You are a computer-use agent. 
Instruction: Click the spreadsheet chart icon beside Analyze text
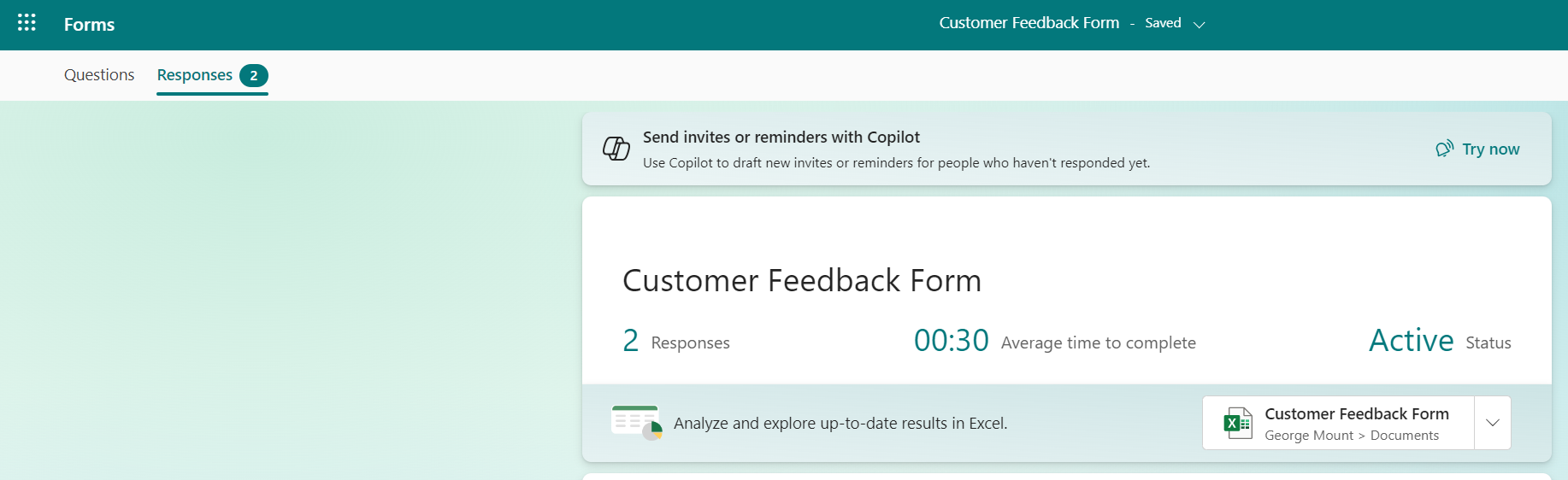point(636,423)
